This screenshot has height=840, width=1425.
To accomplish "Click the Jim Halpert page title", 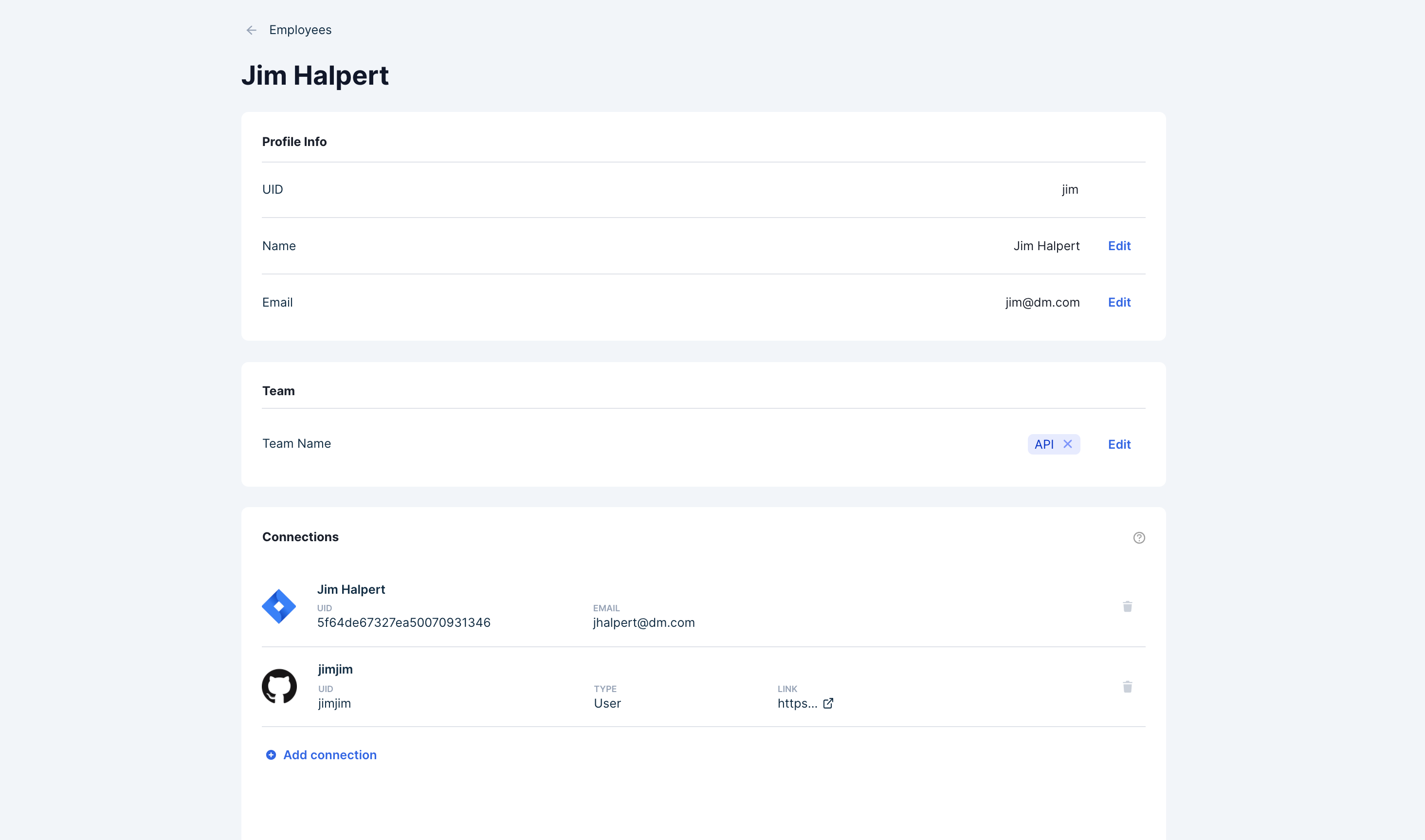I will [315, 76].
